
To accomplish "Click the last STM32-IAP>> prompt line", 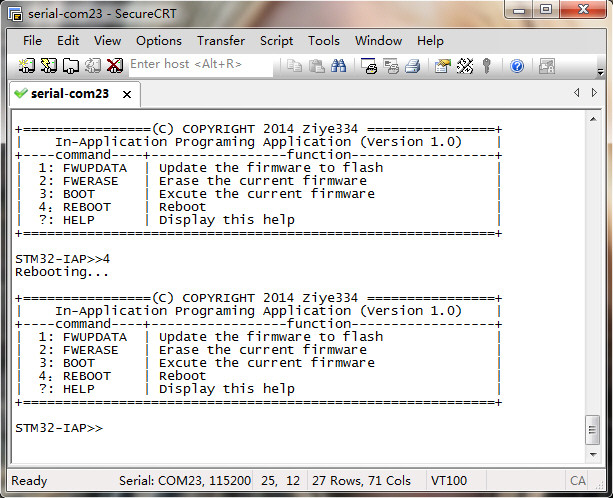I will 59,428.
